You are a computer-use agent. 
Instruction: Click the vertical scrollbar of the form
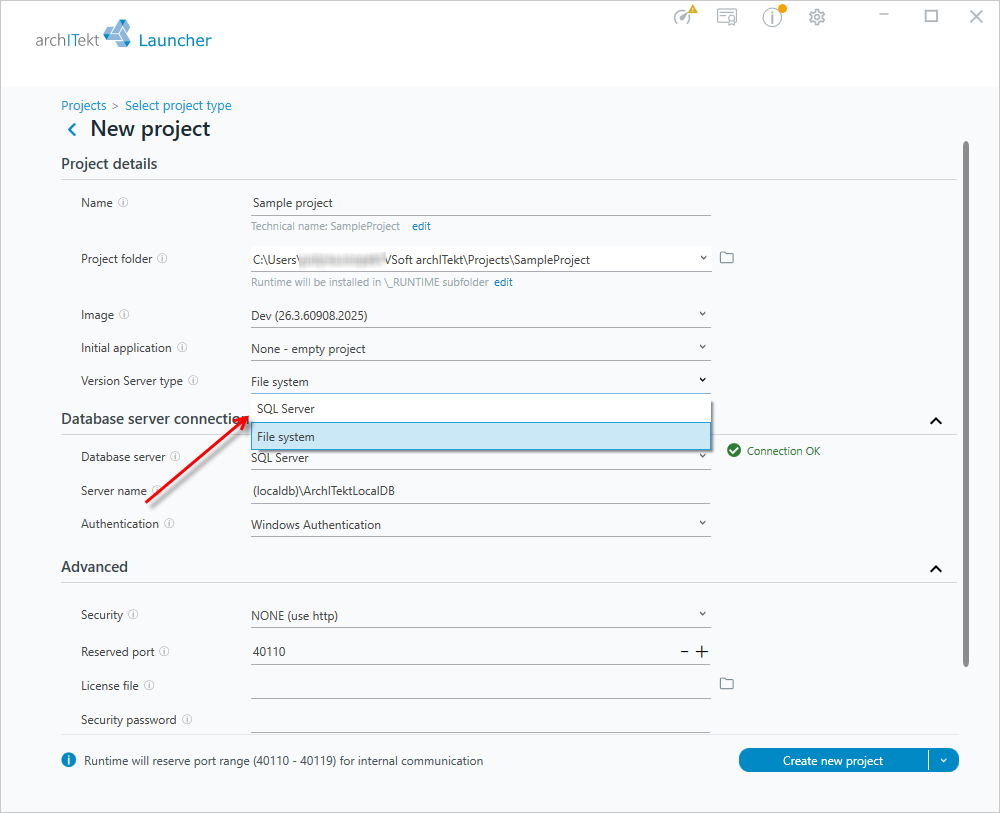tap(966, 404)
